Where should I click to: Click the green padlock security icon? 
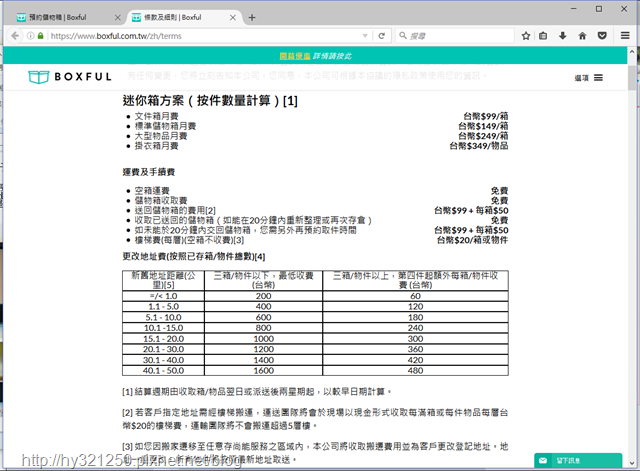40,36
